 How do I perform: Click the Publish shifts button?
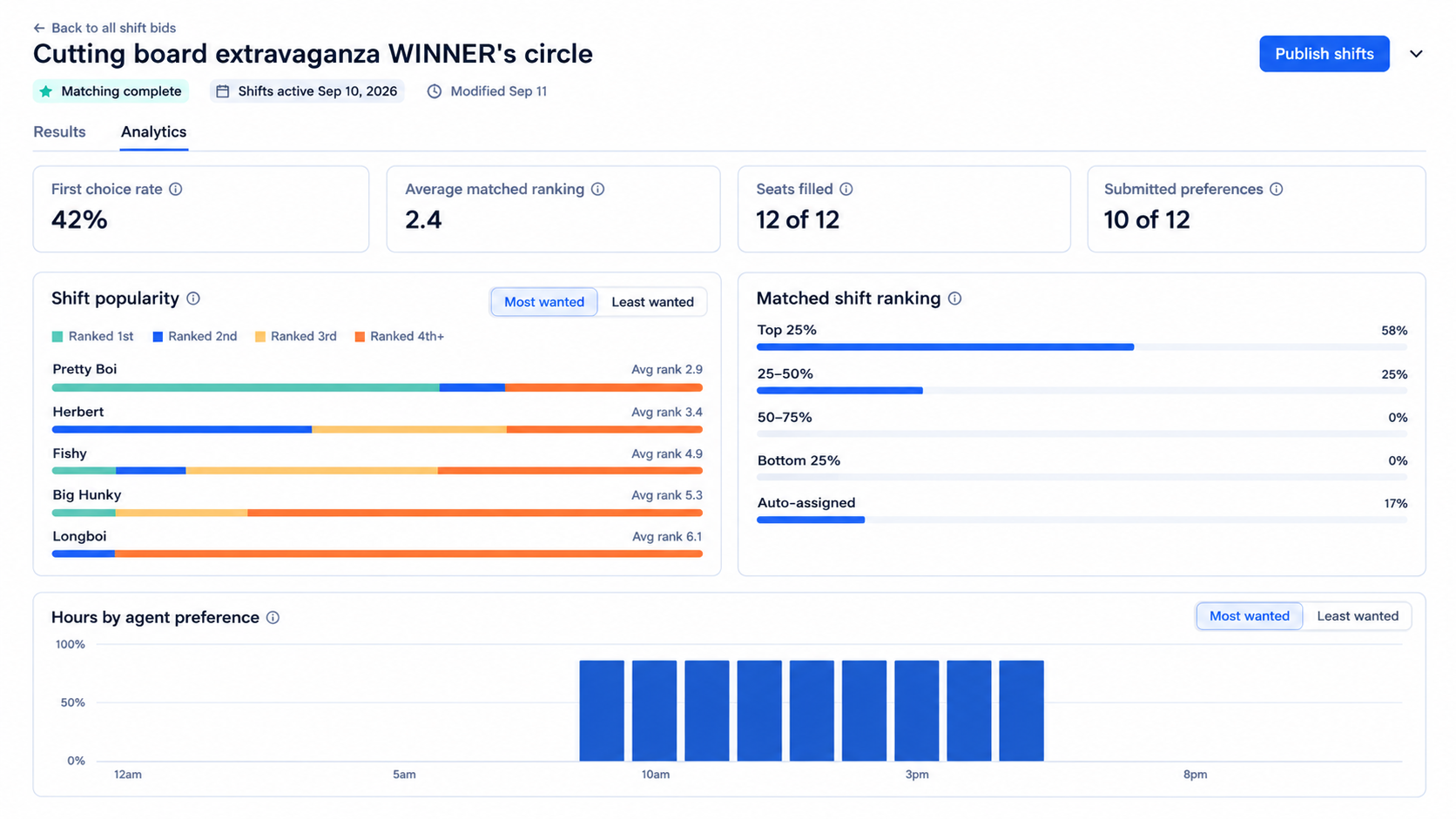point(1325,54)
